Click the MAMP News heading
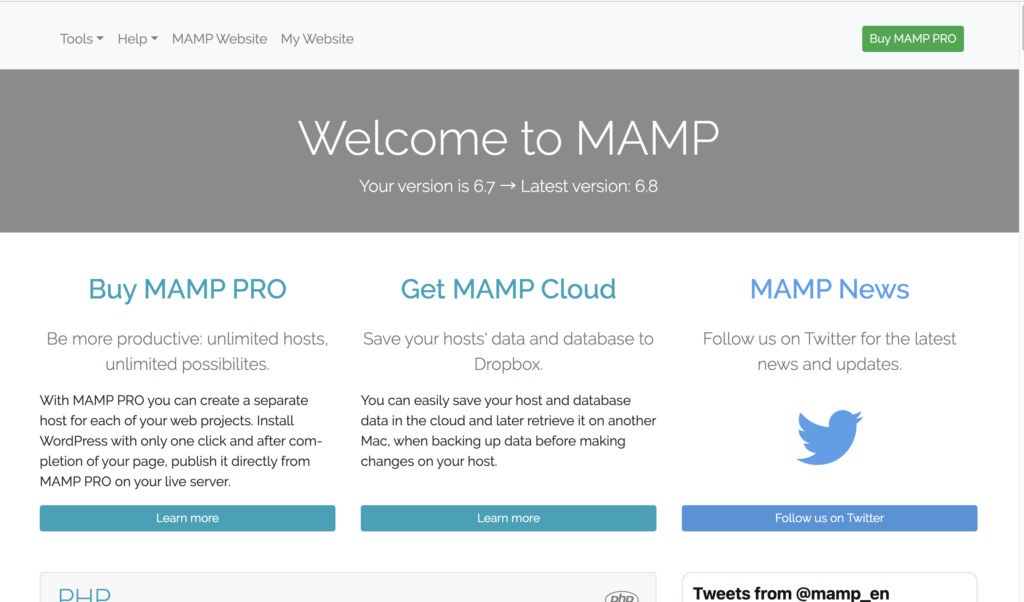This screenshot has height=602, width=1024. click(x=829, y=289)
